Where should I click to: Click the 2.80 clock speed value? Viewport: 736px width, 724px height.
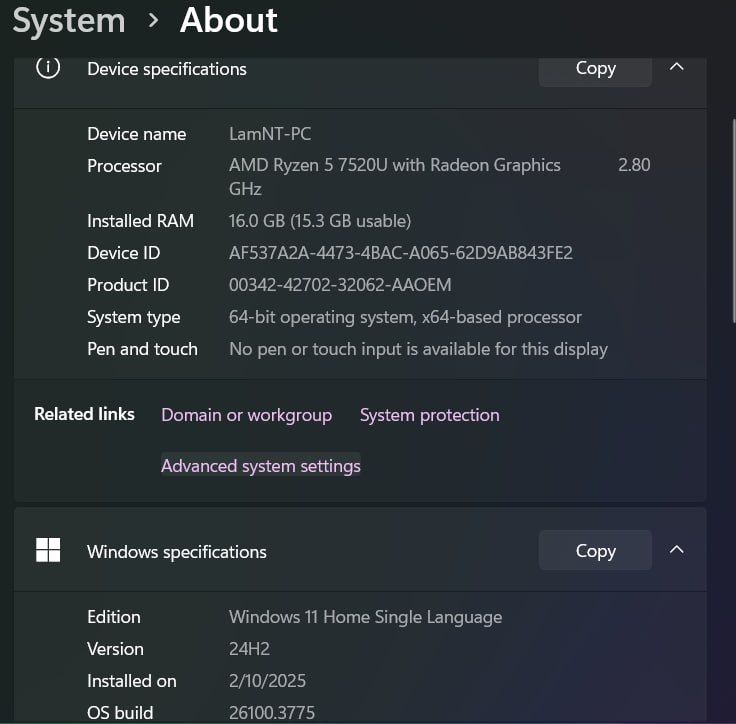coord(634,165)
